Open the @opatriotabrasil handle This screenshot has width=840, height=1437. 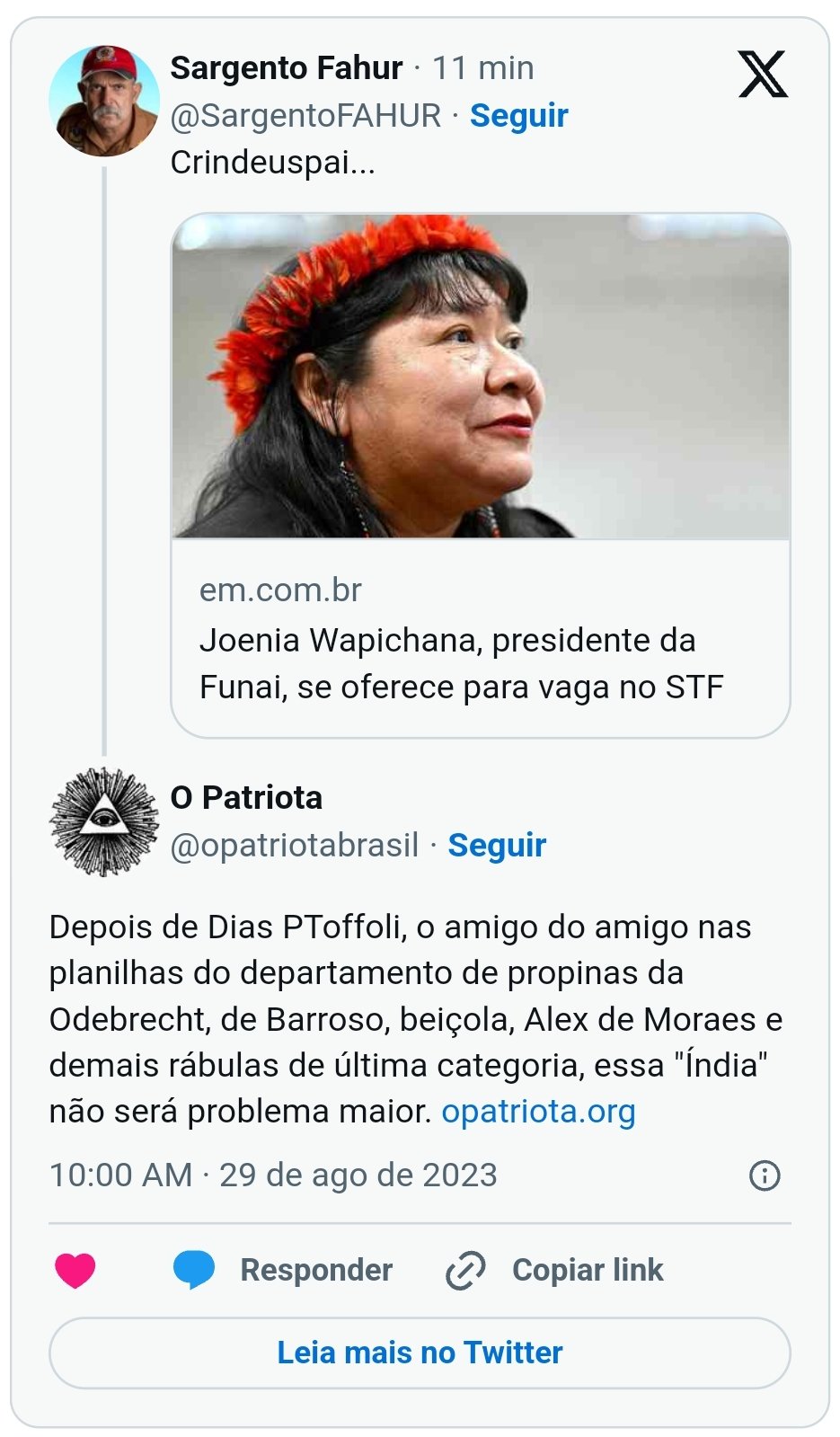click(295, 846)
